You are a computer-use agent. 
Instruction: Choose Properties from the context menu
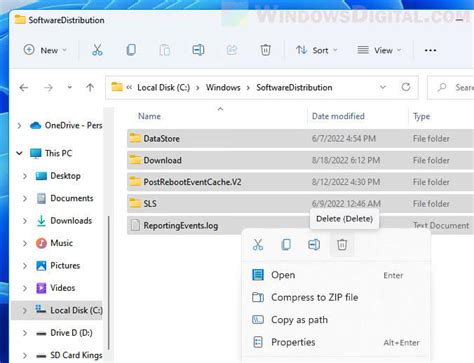coord(336,342)
